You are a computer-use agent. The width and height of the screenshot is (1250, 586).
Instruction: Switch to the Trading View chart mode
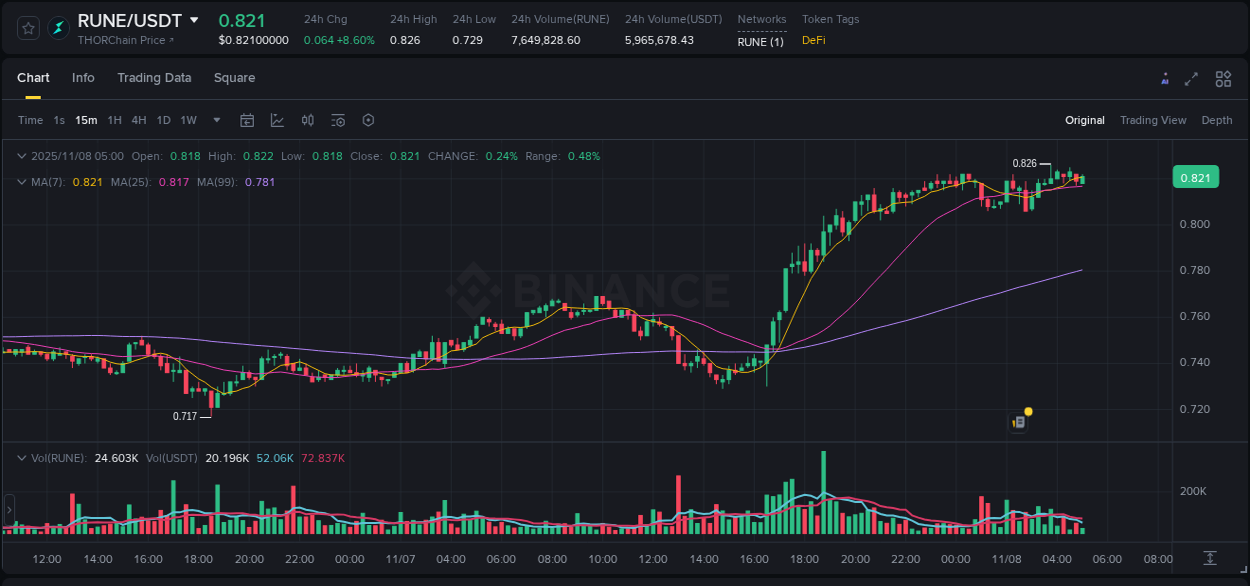point(1153,120)
